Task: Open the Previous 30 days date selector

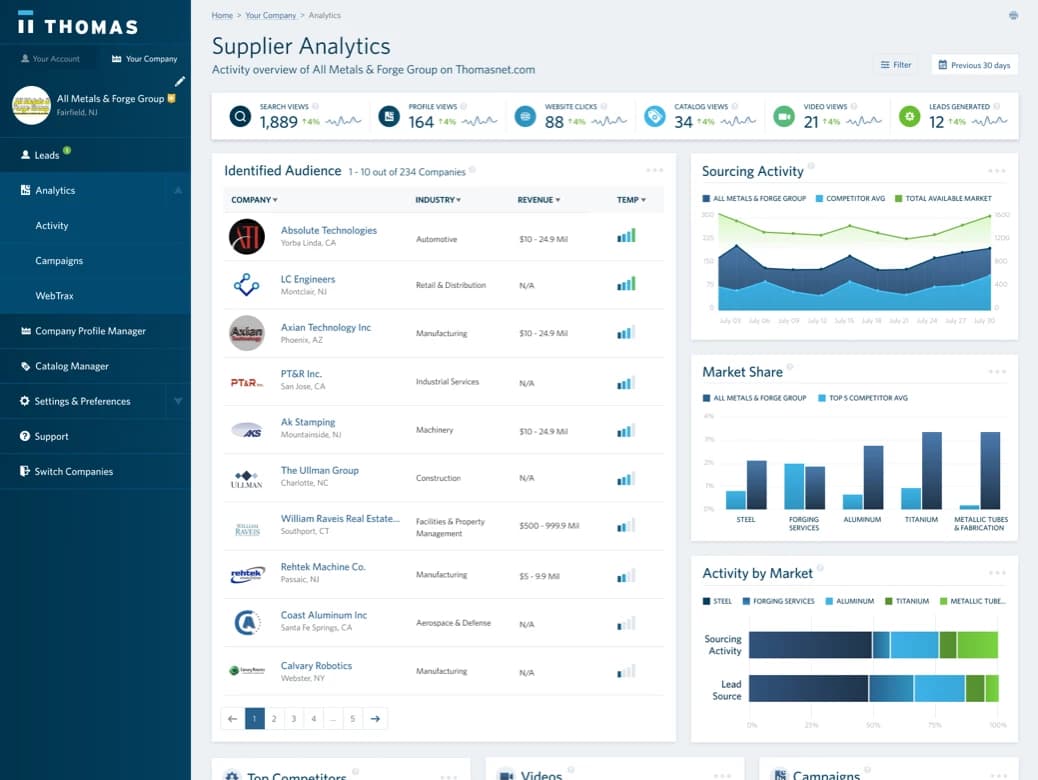Action: (974, 65)
